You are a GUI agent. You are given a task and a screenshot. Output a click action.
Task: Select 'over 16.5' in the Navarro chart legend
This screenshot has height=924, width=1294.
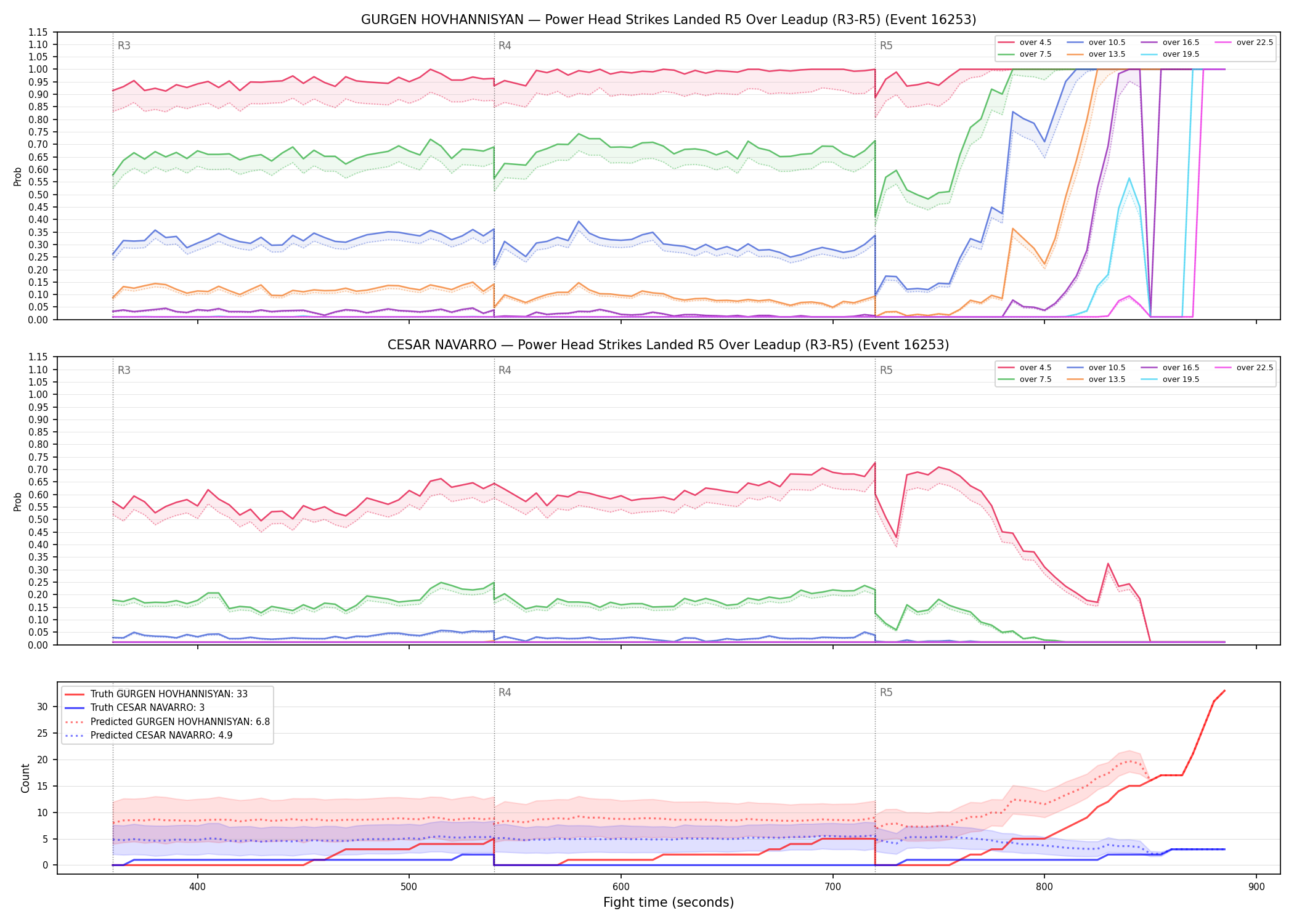click(x=1170, y=368)
